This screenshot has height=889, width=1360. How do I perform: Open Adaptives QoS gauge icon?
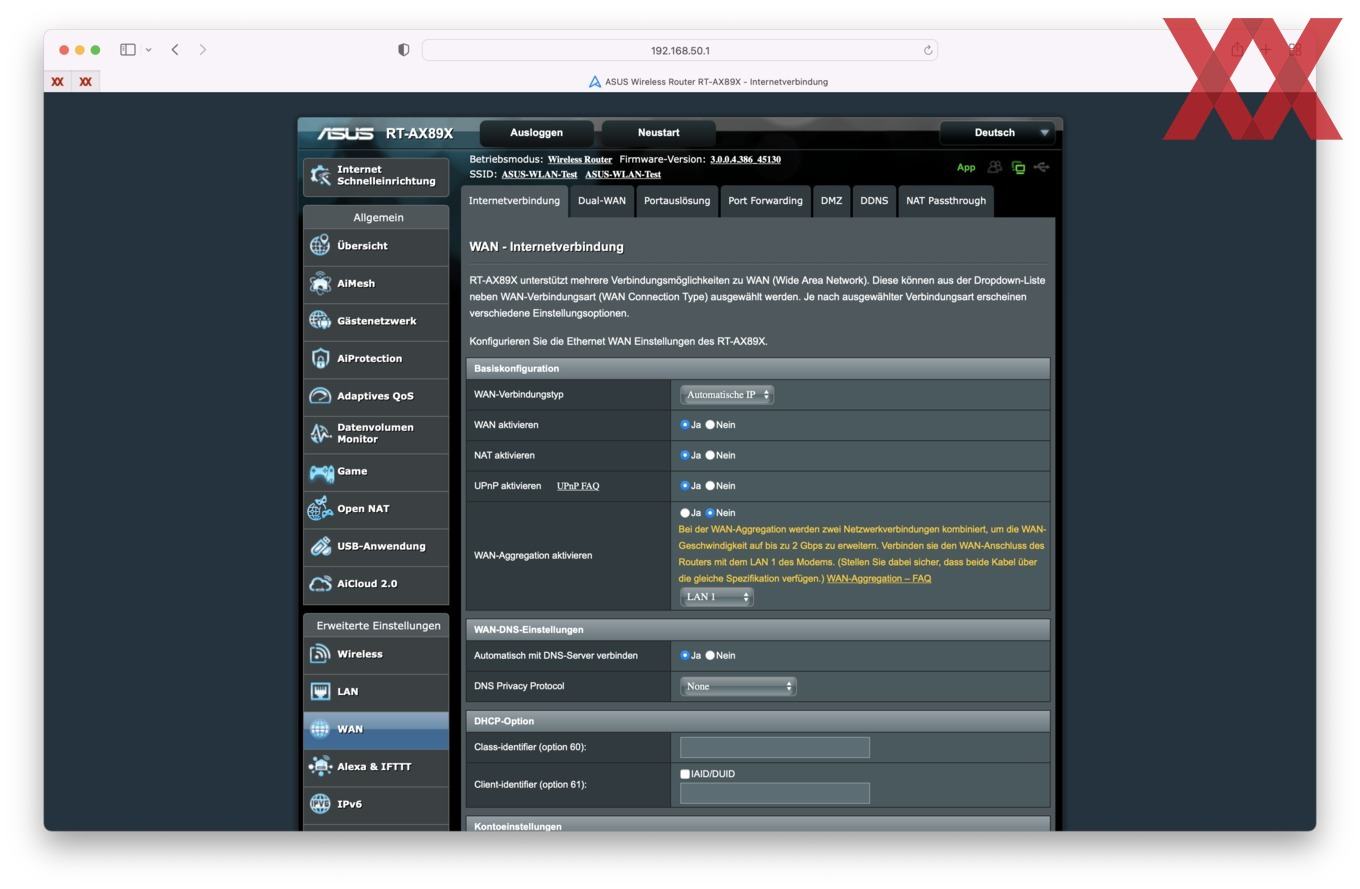[320, 396]
